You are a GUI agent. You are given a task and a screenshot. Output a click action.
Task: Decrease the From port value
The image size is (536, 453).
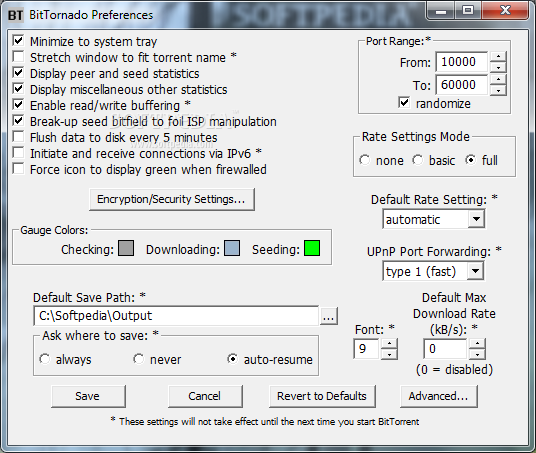[x=498, y=67]
